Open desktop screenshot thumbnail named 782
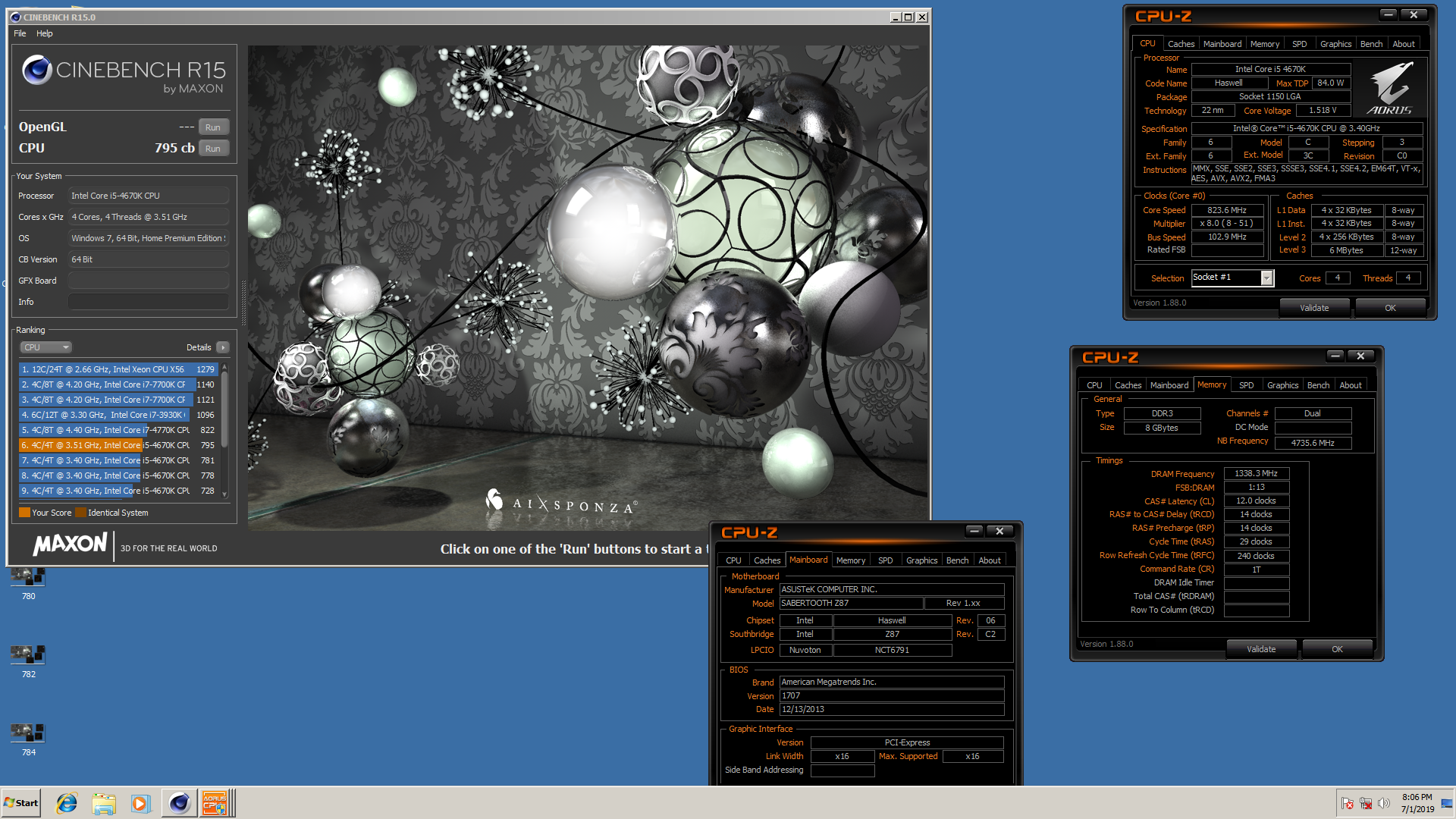Viewport: 1456px width, 819px height. 28,661
